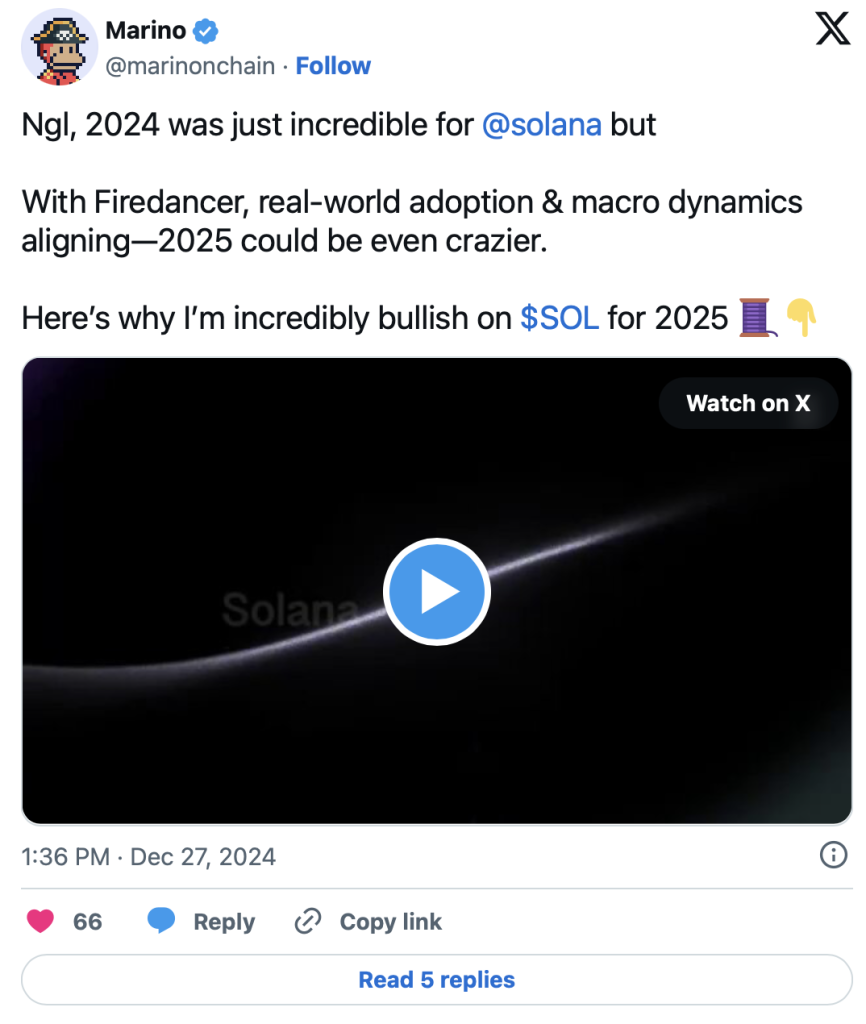The height and width of the screenshot is (1024, 866).
Task: Click the chain-link copy icon
Action: [307, 921]
